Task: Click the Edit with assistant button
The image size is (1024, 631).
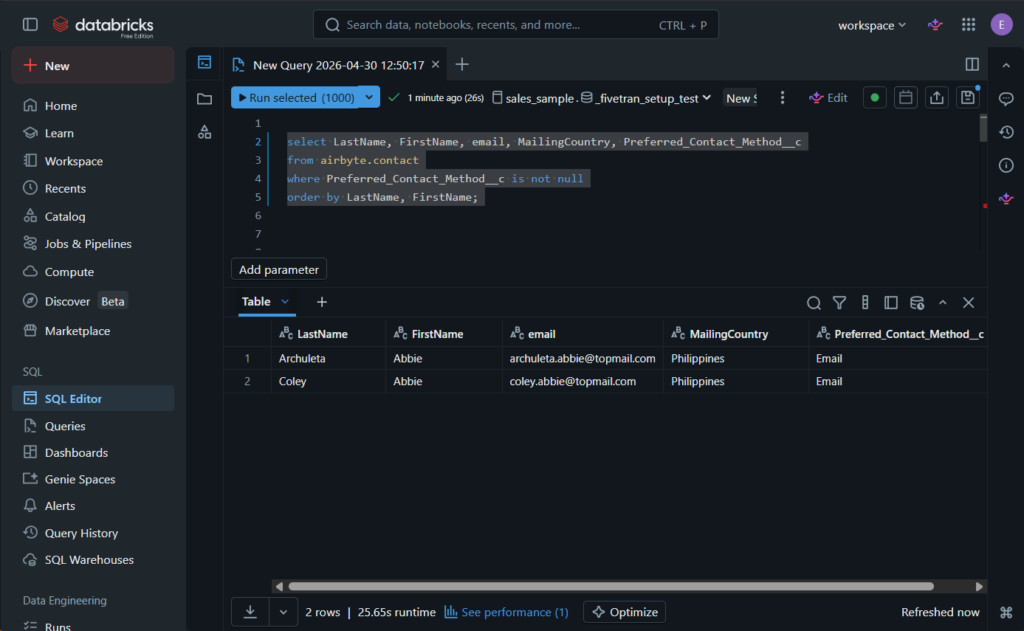Action: coord(828,98)
